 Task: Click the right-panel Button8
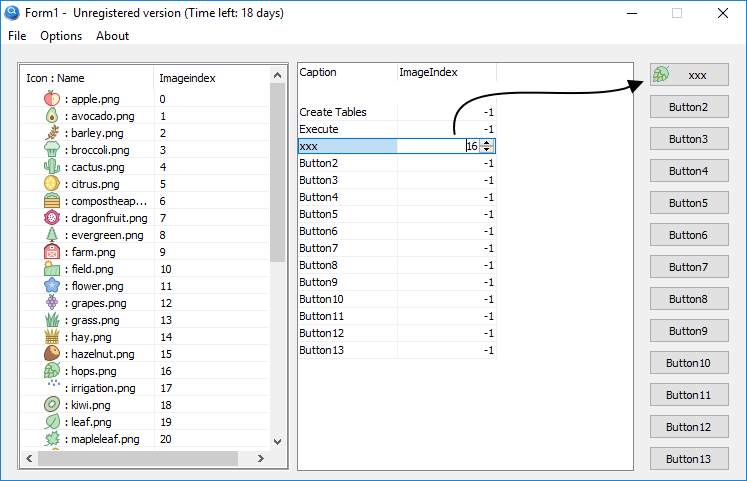pyautogui.click(x=689, y=299)
